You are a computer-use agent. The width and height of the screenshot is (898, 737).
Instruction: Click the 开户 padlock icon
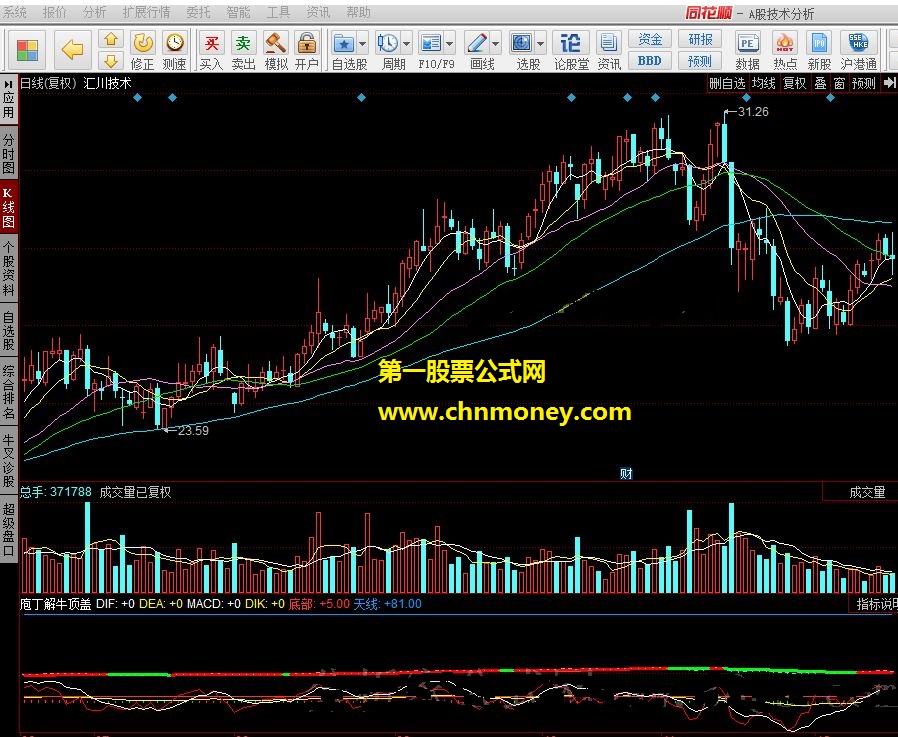coord(307,44)
